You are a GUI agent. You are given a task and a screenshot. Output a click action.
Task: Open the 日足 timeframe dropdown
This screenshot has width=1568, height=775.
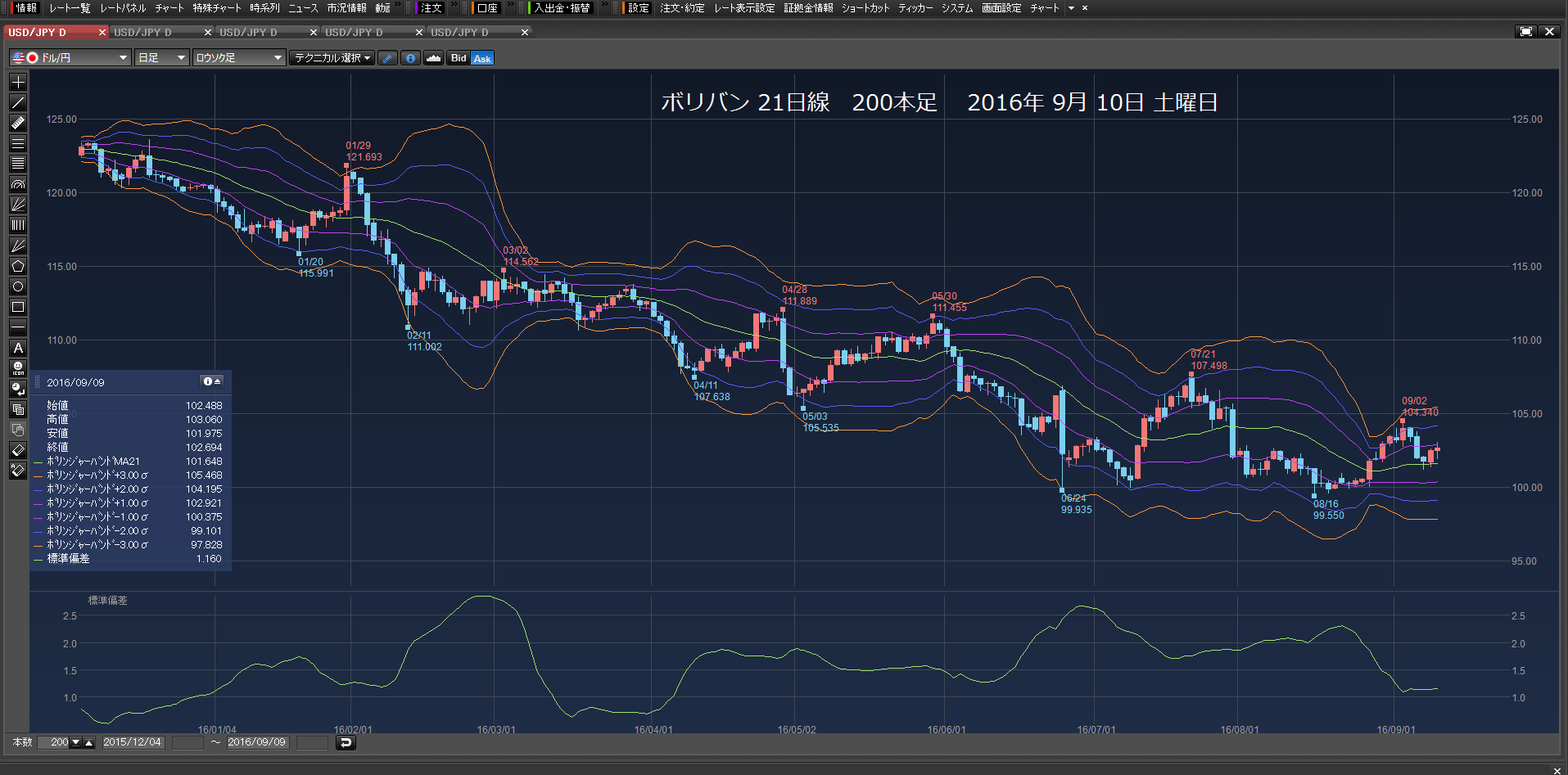pos(161,58)
